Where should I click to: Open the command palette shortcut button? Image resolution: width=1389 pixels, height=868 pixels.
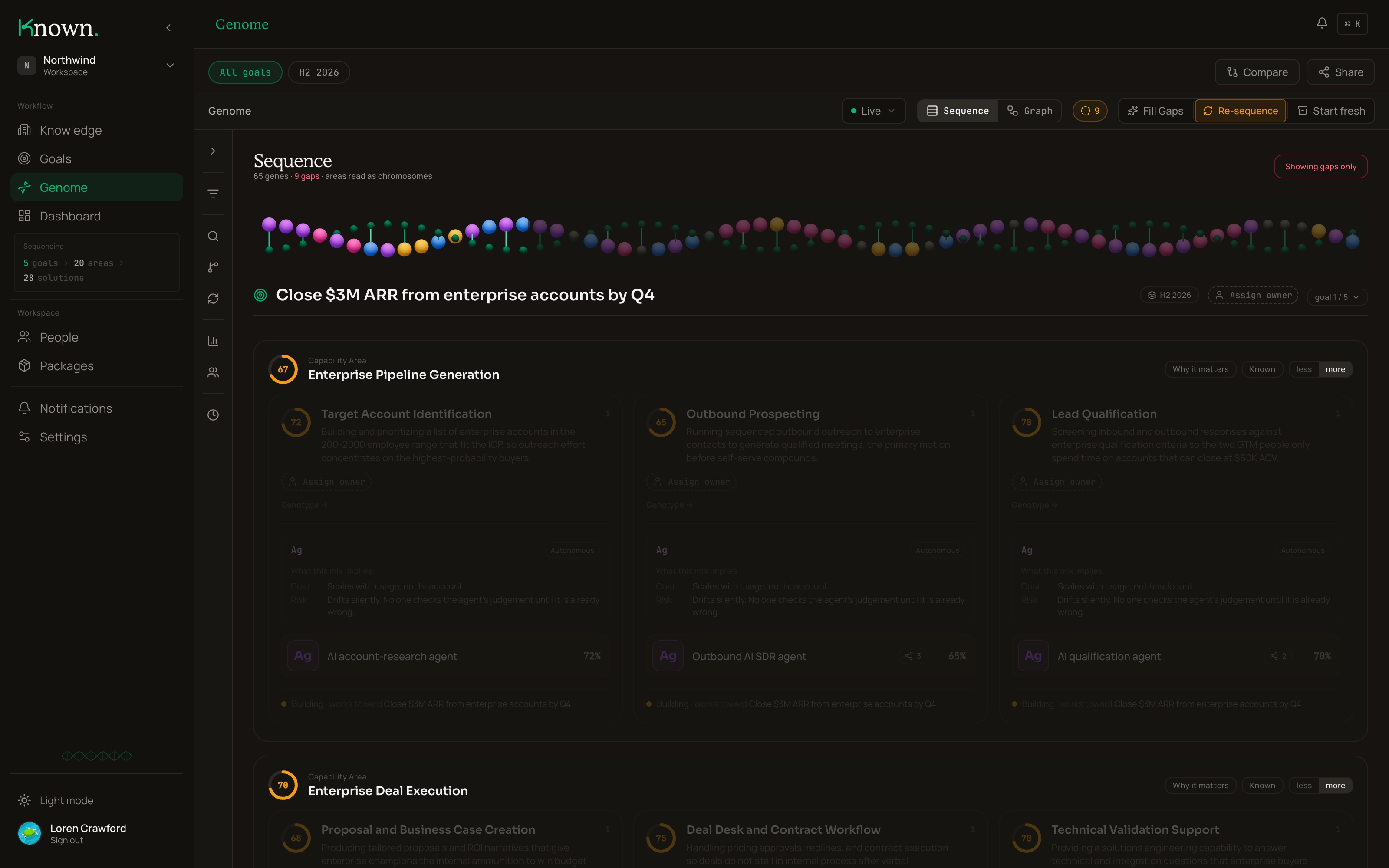pyautogui.click(x=1352, y=24)
